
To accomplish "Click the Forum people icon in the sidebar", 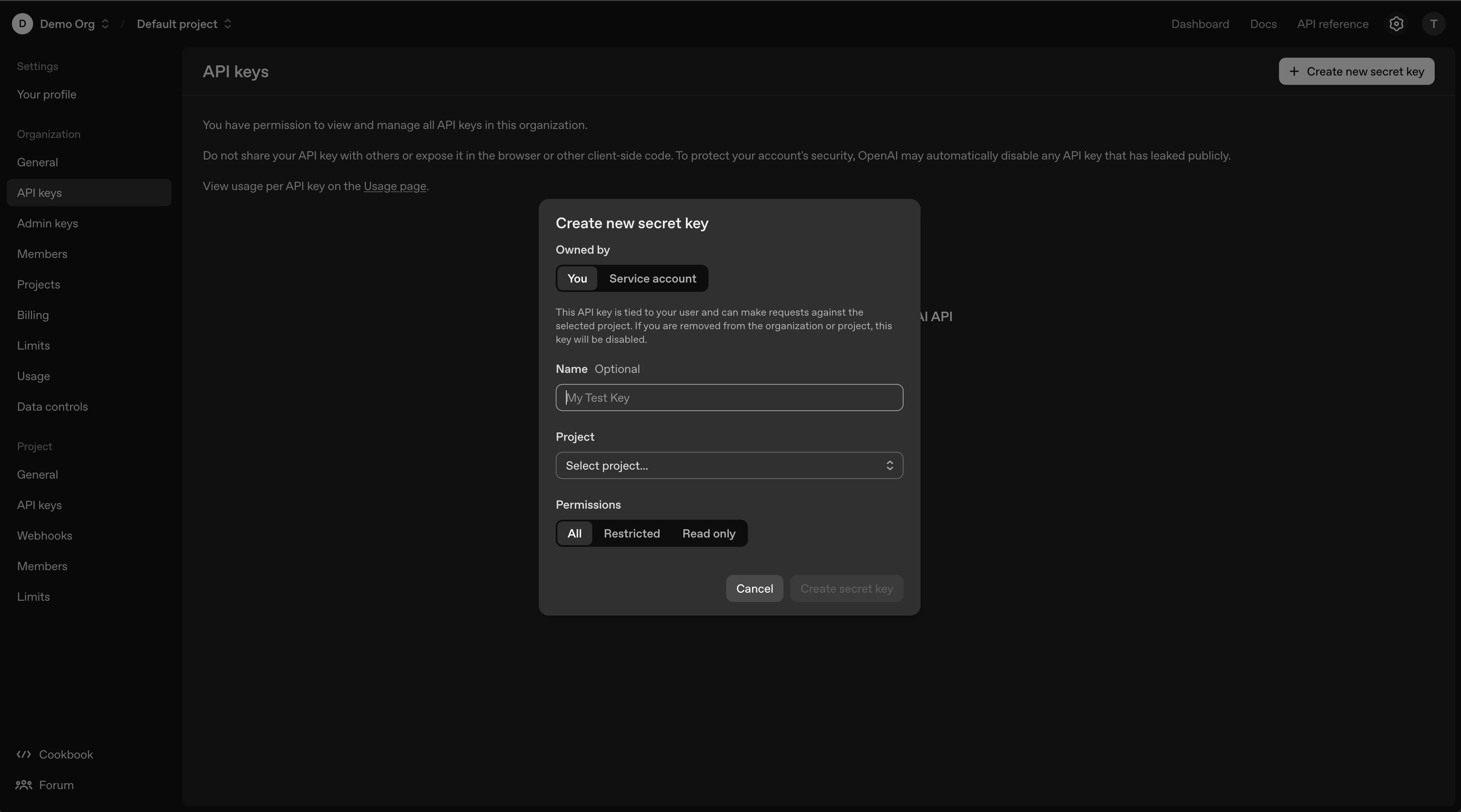I will [x=23, y=785].
